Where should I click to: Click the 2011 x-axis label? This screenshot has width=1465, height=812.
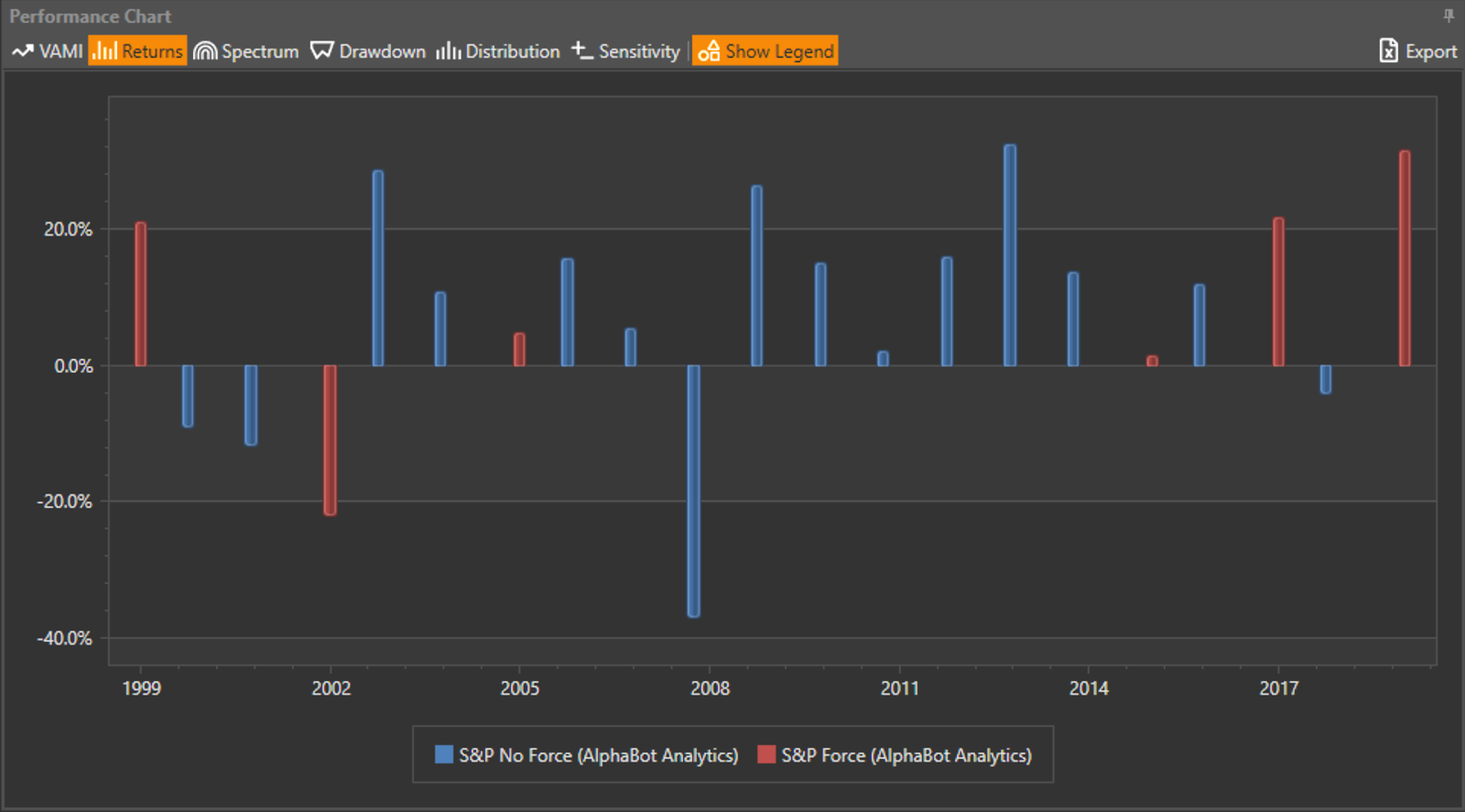tap(900, 688)
